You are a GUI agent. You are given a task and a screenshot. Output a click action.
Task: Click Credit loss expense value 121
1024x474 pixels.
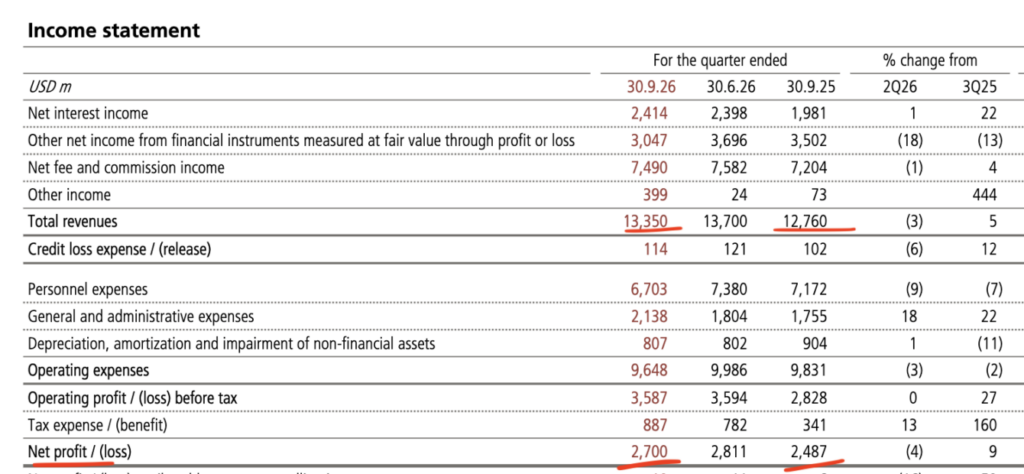coord(737,249)
